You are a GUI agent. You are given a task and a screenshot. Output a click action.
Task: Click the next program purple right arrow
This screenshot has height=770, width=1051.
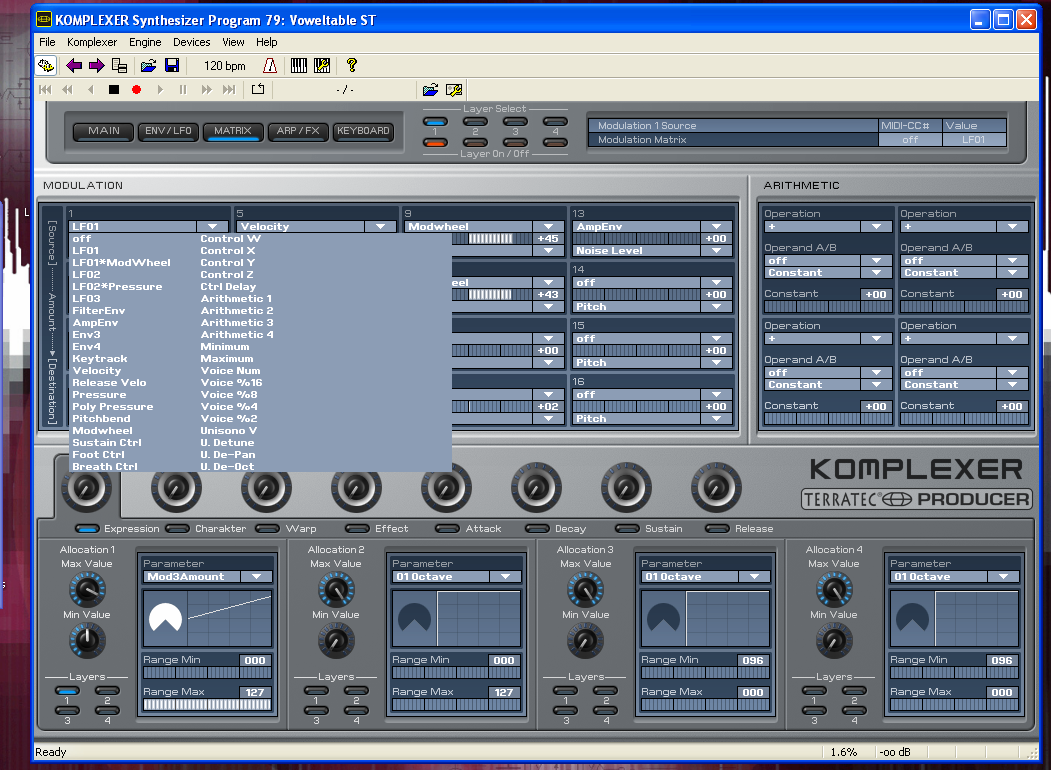pos(97,66)
